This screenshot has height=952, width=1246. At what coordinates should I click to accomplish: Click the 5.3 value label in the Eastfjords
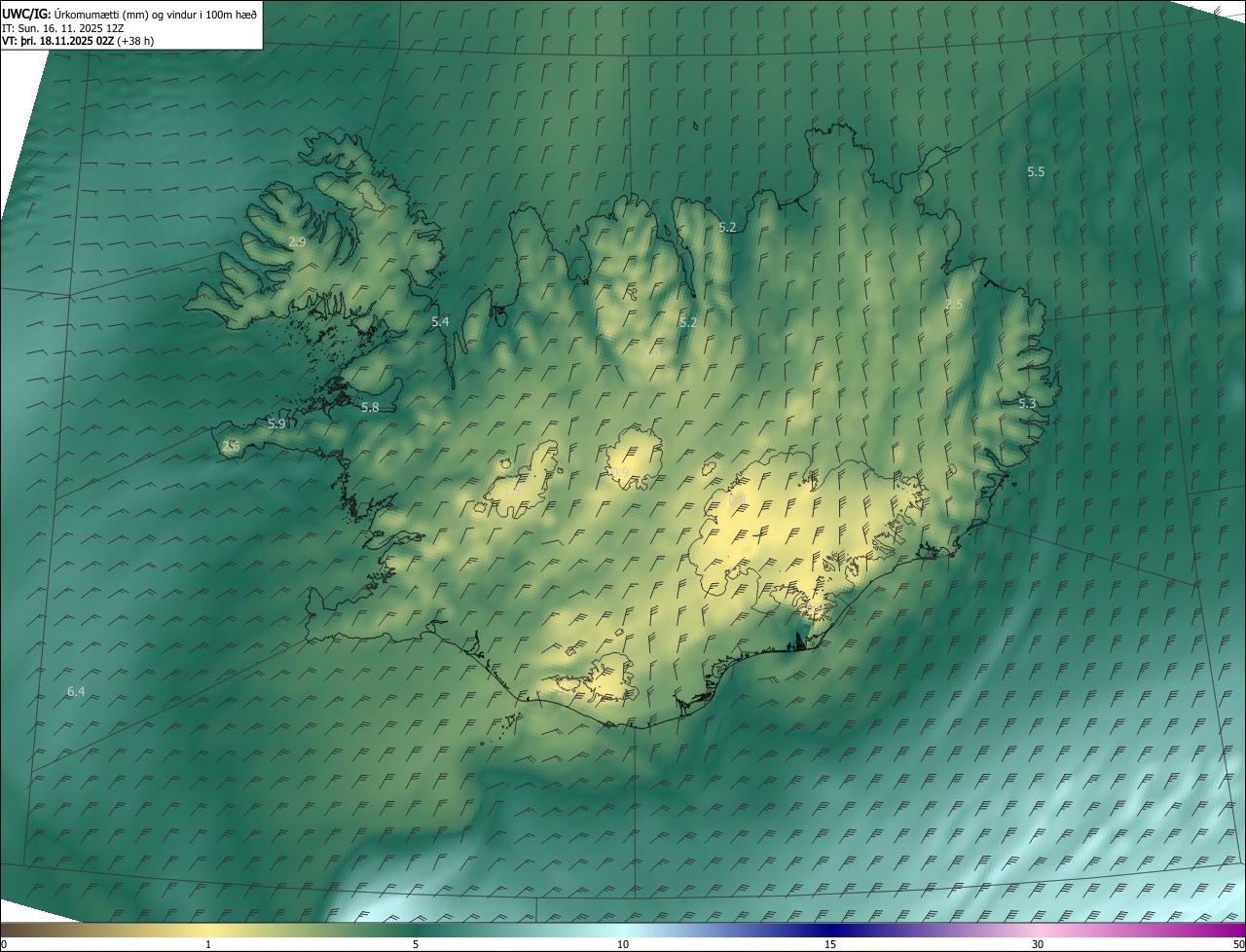coord(1027,403)
